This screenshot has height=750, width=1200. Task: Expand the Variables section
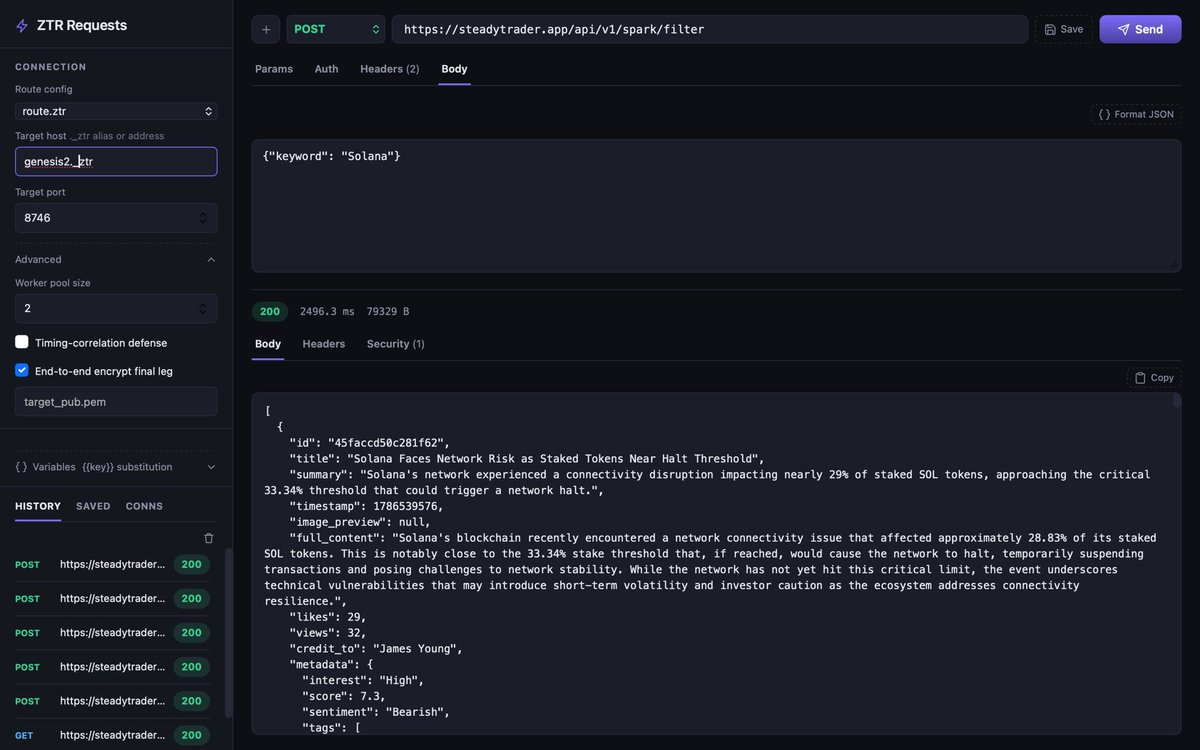116,467
